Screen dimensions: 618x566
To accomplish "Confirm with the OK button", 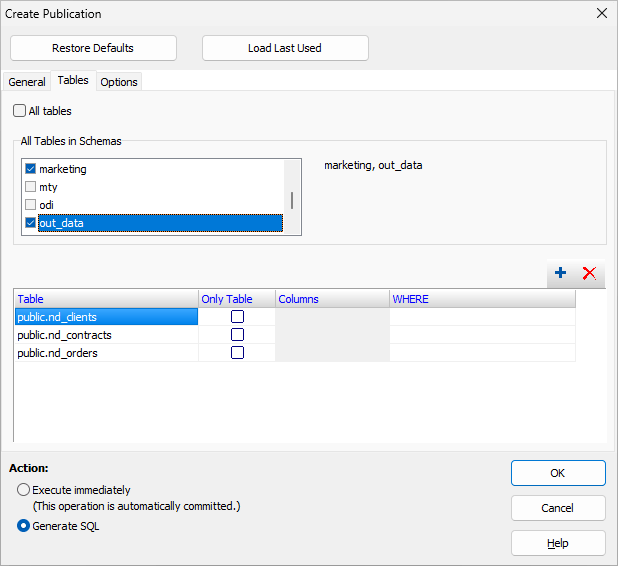I will [x=558, y=473].
